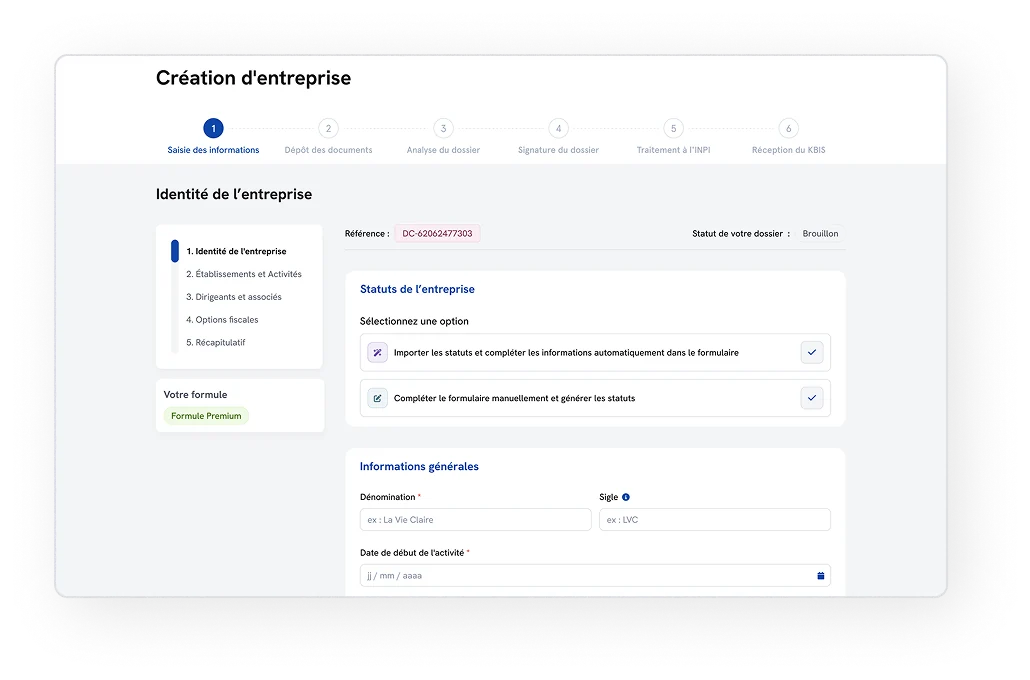The width and height of the screenshot is (1030, 680).
Task: Select step 4 circle Signature du dossier
Action: pos(558,128)
